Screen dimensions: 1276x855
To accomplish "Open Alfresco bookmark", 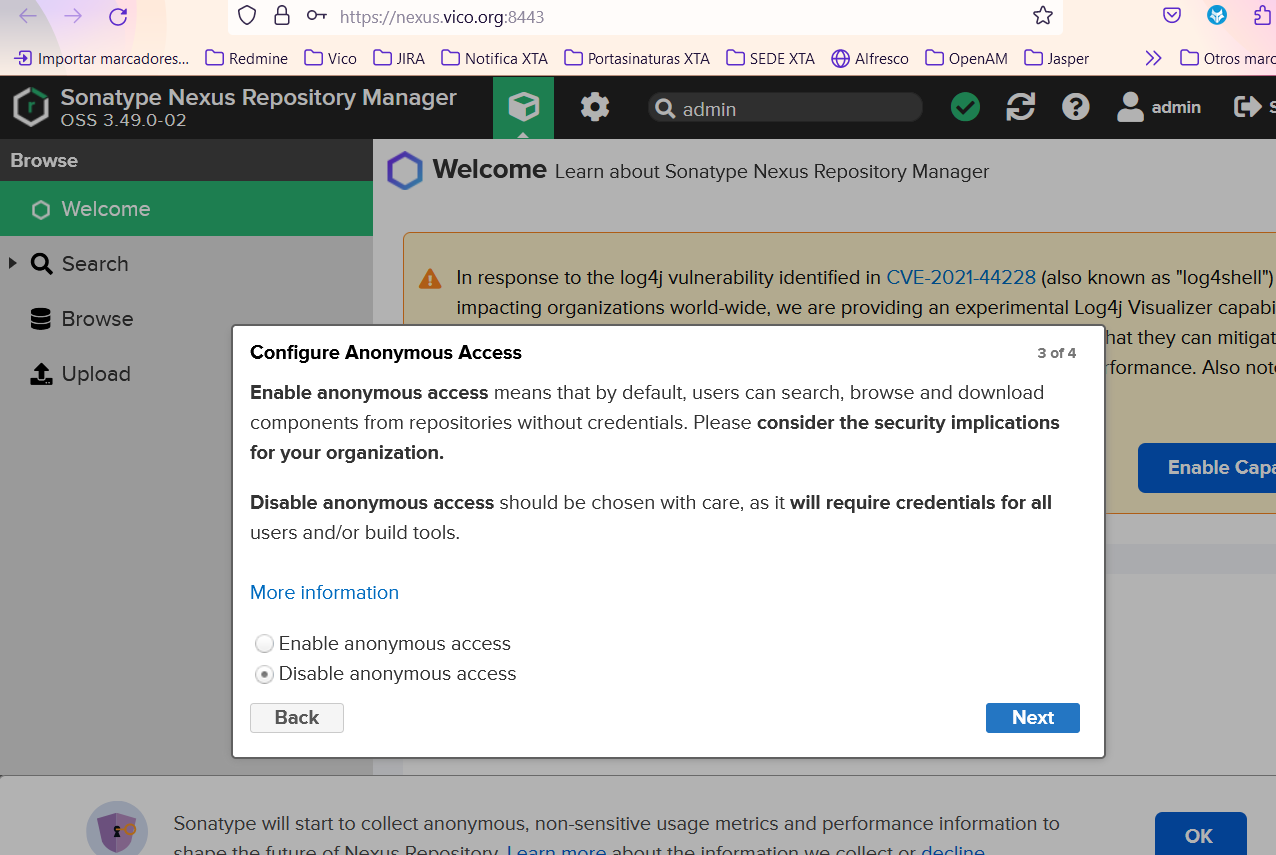I will coord(870,58).
